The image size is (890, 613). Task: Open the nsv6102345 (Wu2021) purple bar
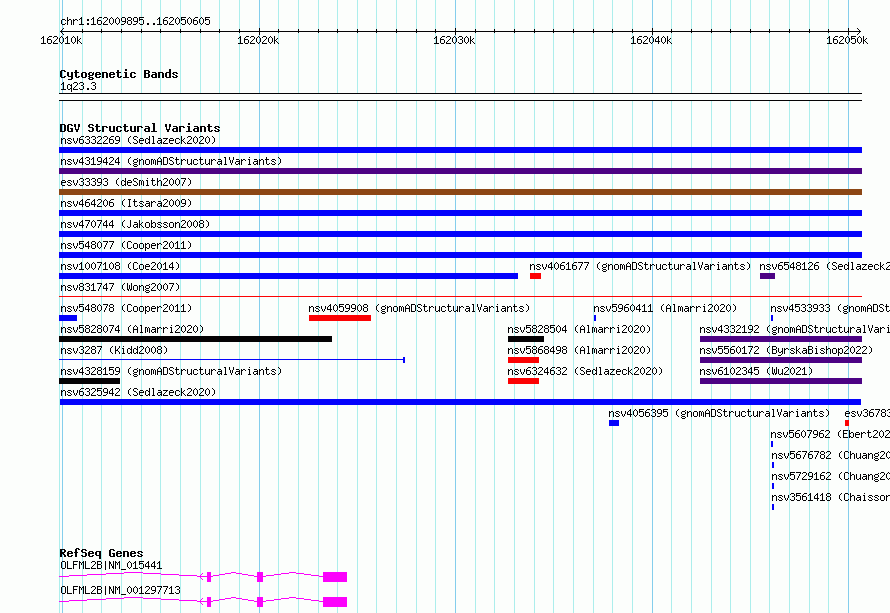pos(781,381)
